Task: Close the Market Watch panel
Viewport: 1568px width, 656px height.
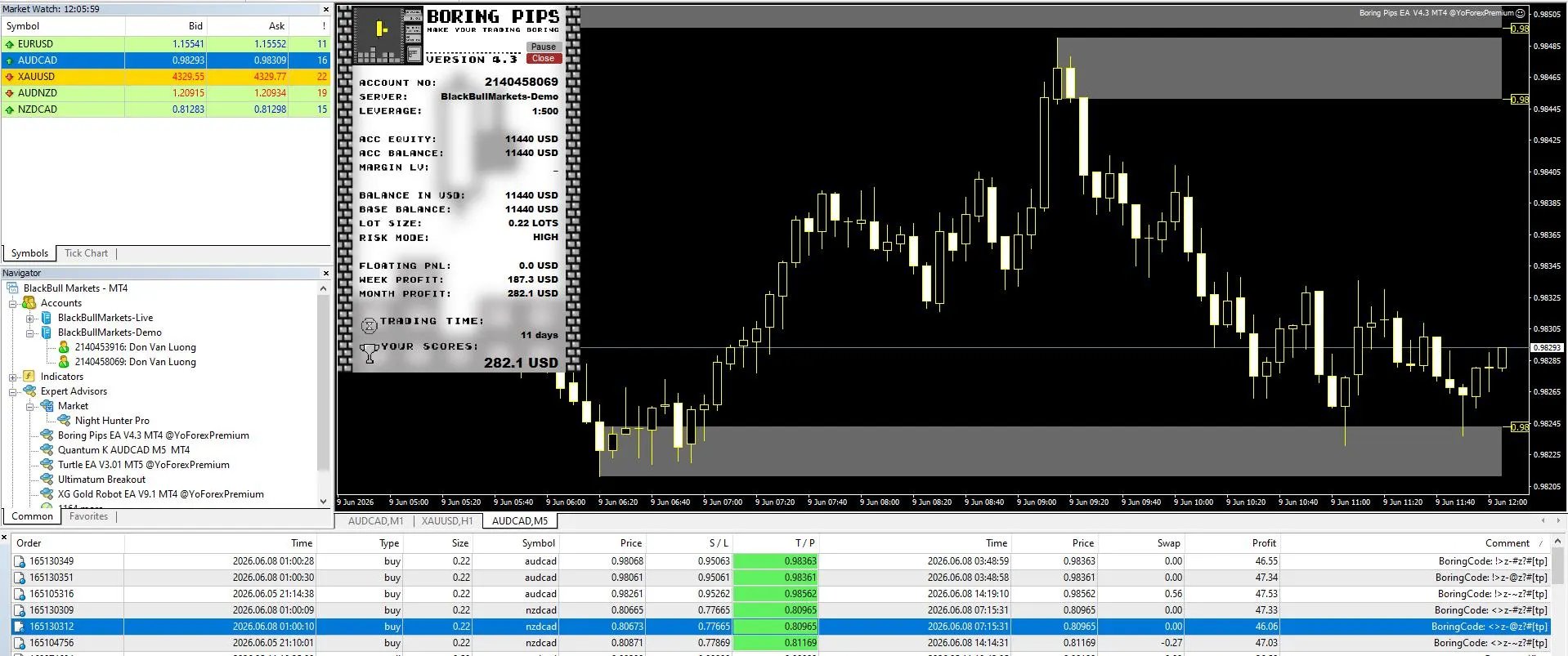Action: pos(325,10)
